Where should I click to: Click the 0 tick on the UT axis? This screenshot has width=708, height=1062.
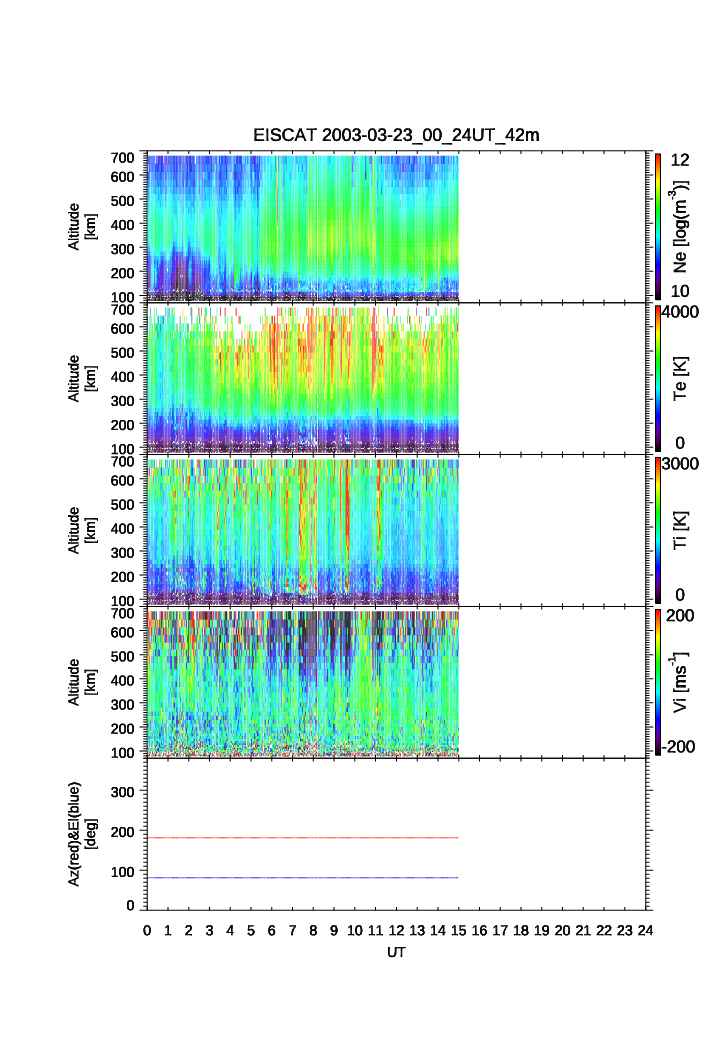pyautogui.click(x=147, y=930)
